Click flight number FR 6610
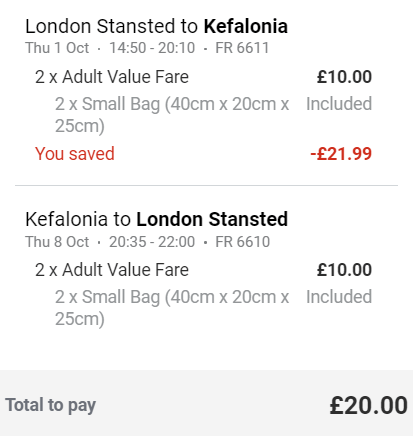 242,242
